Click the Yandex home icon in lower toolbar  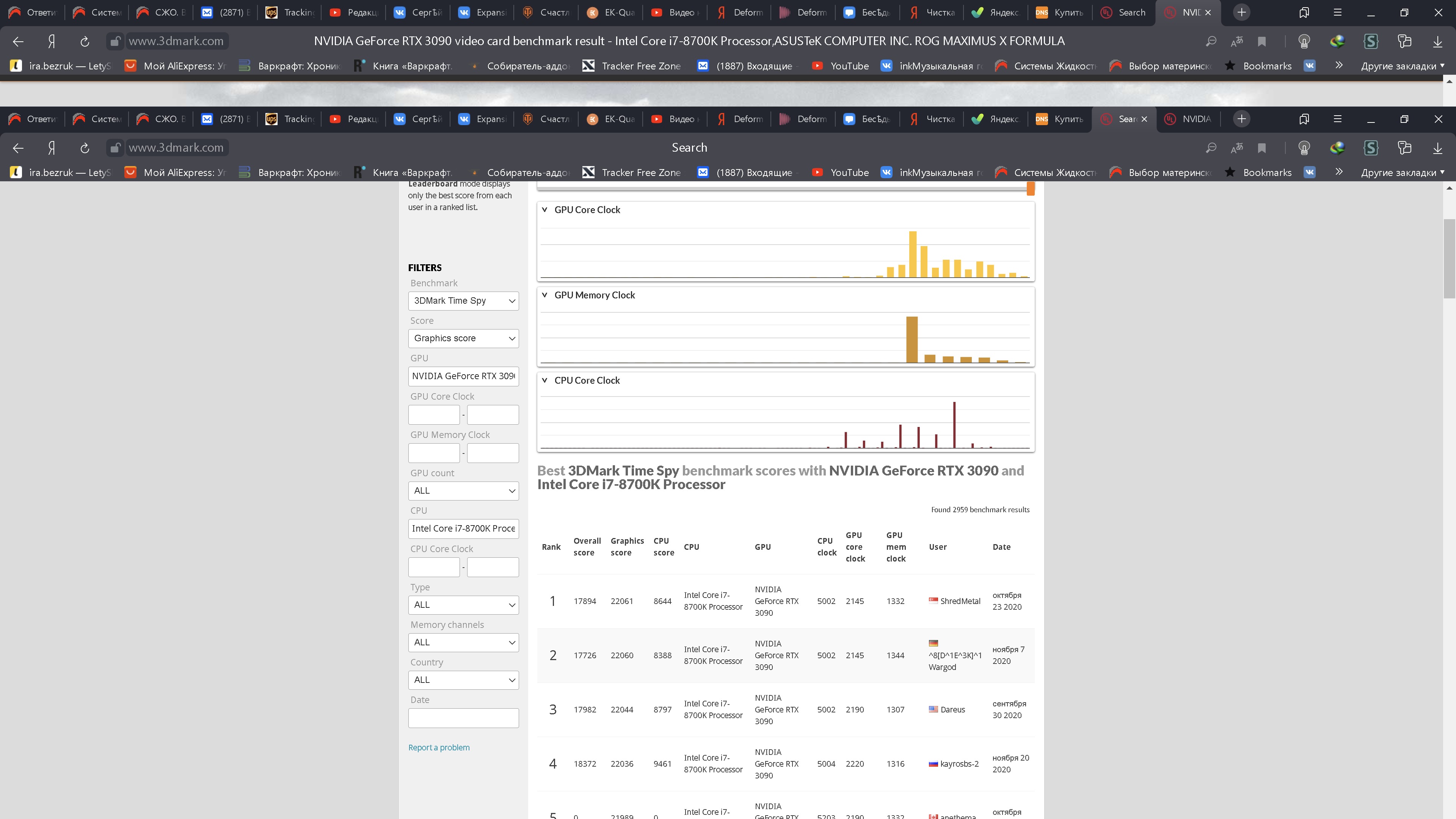(x=52, y=148)
